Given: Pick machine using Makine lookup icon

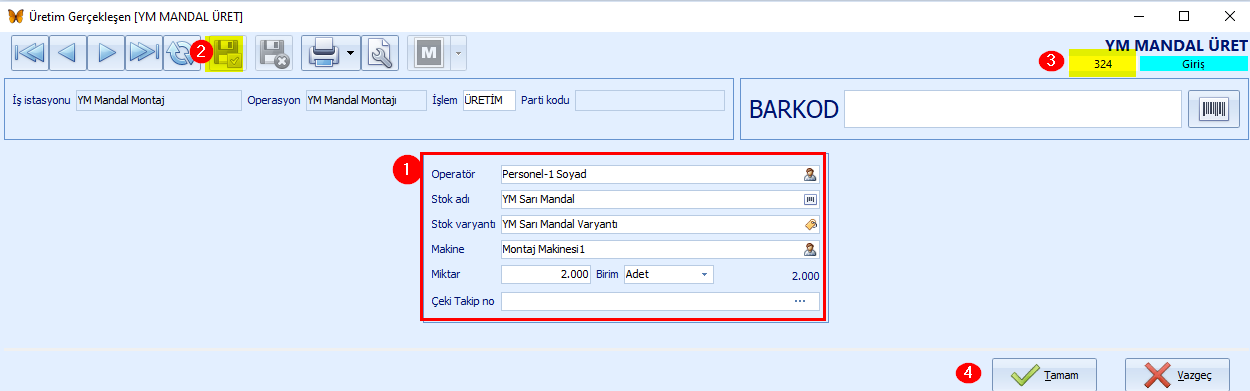Looking at the screenshot, I should (810, 249).
